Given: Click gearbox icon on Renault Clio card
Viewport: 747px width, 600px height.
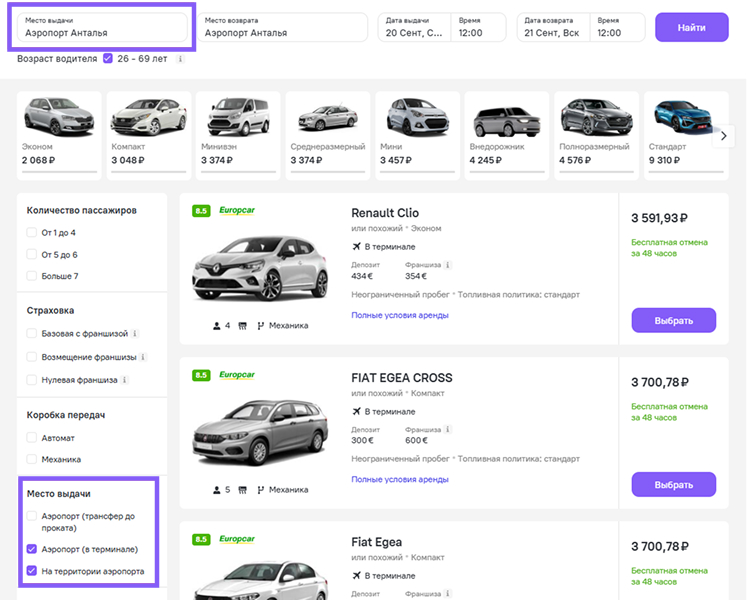Looking at the screenshot, I should [x=261, y=326].
